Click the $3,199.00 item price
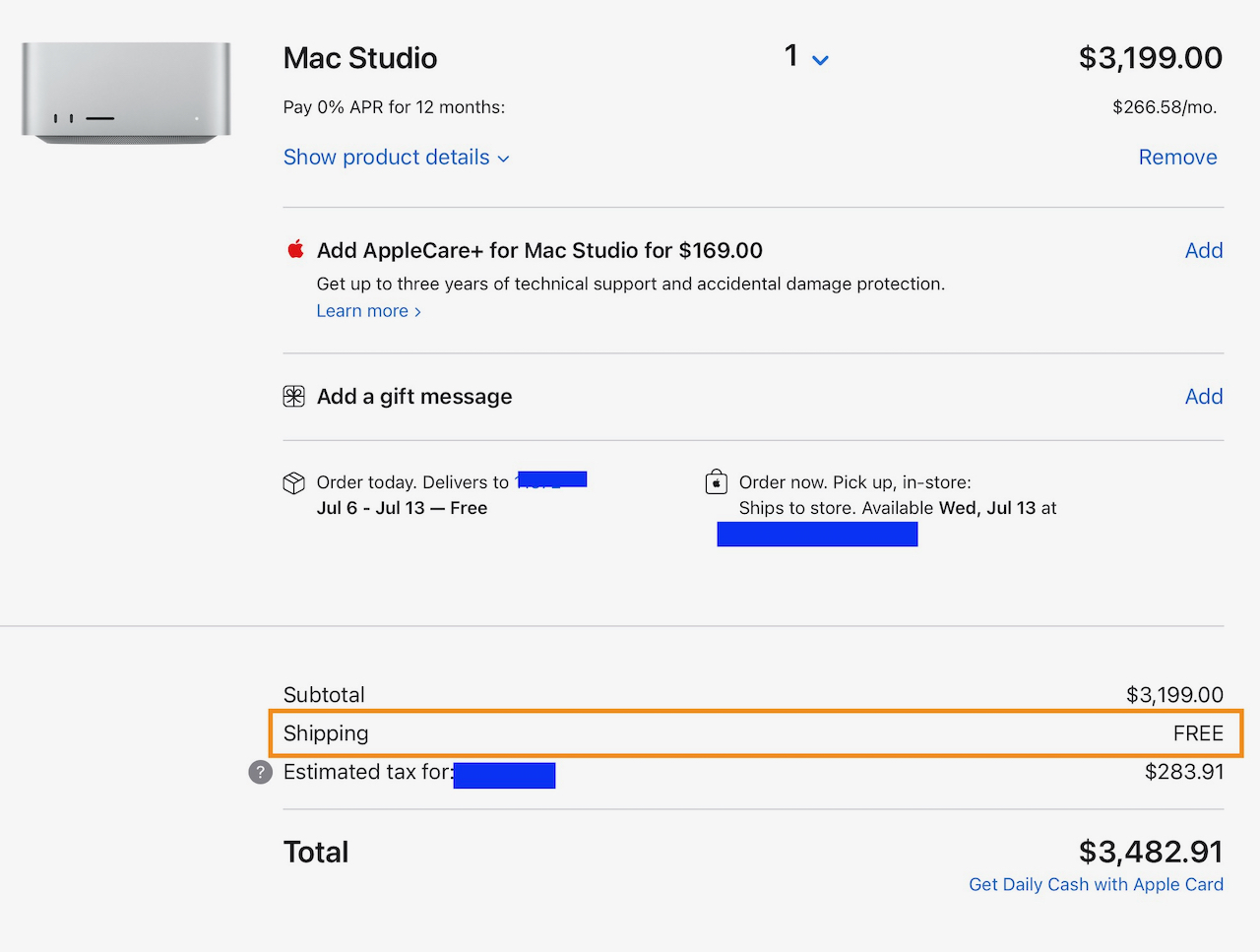Screen dimensions: 1260x952 tap(1151, 58)
